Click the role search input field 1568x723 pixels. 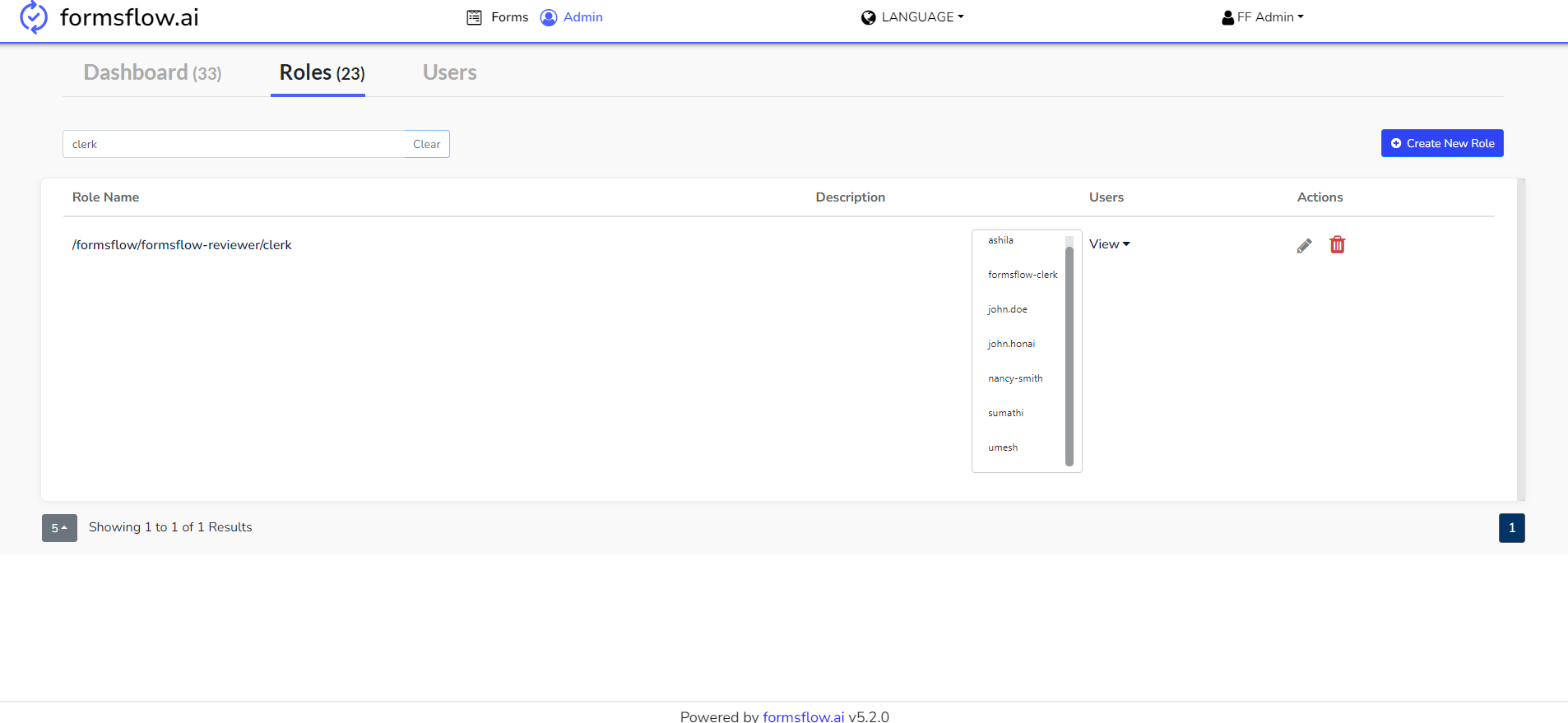234,144
